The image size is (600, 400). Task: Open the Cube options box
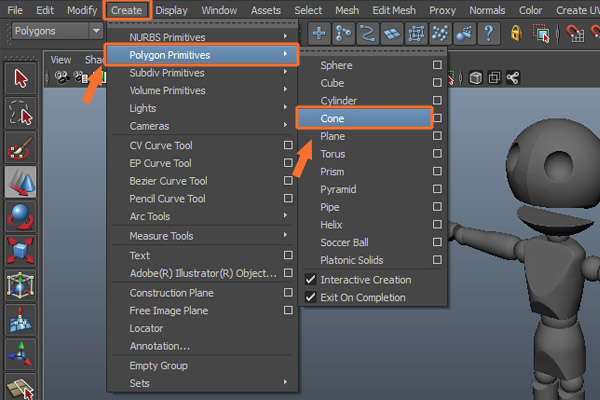pyautogui.click(x=437, y=83)
